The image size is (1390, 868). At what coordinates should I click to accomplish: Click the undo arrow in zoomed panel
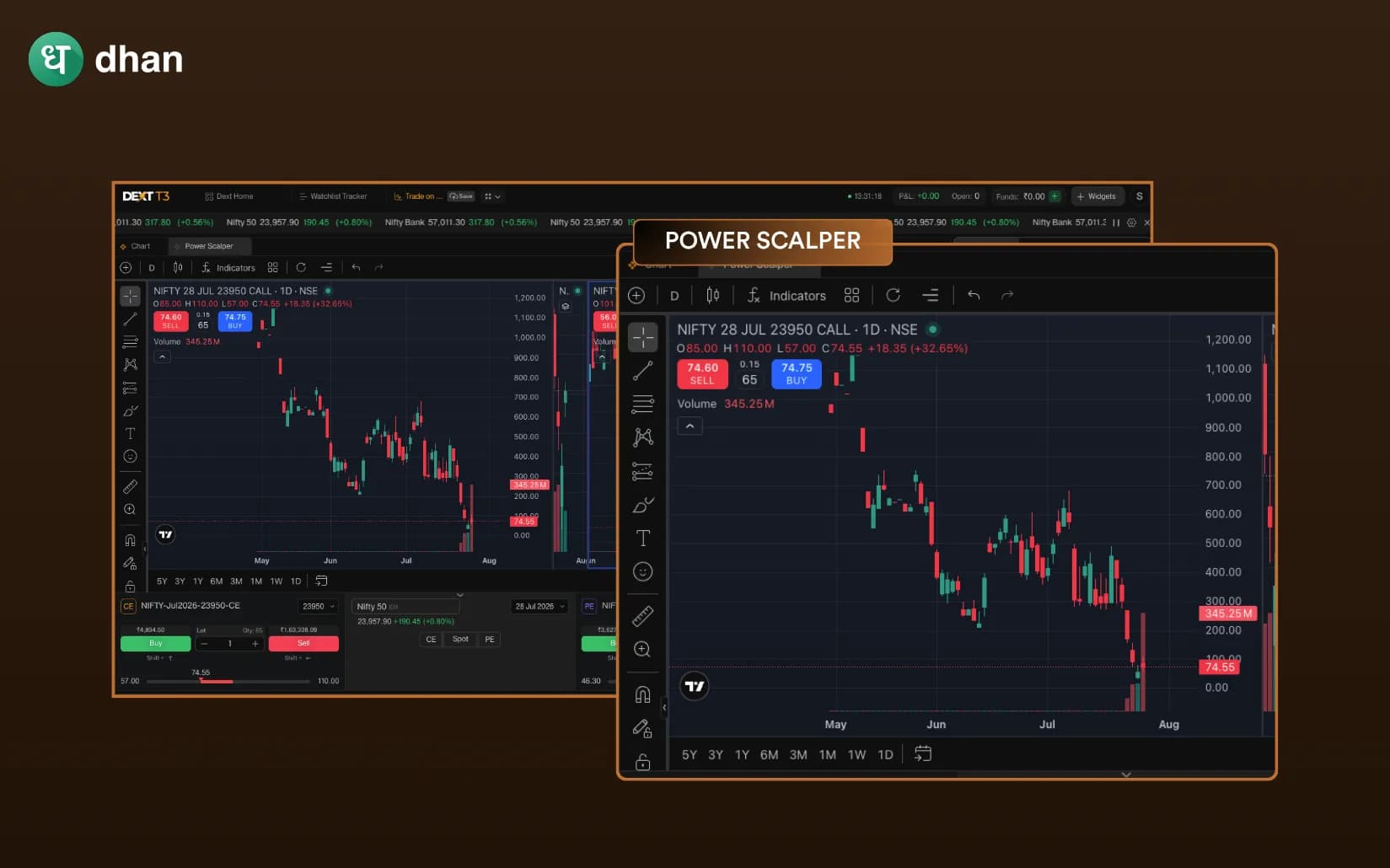974,295
